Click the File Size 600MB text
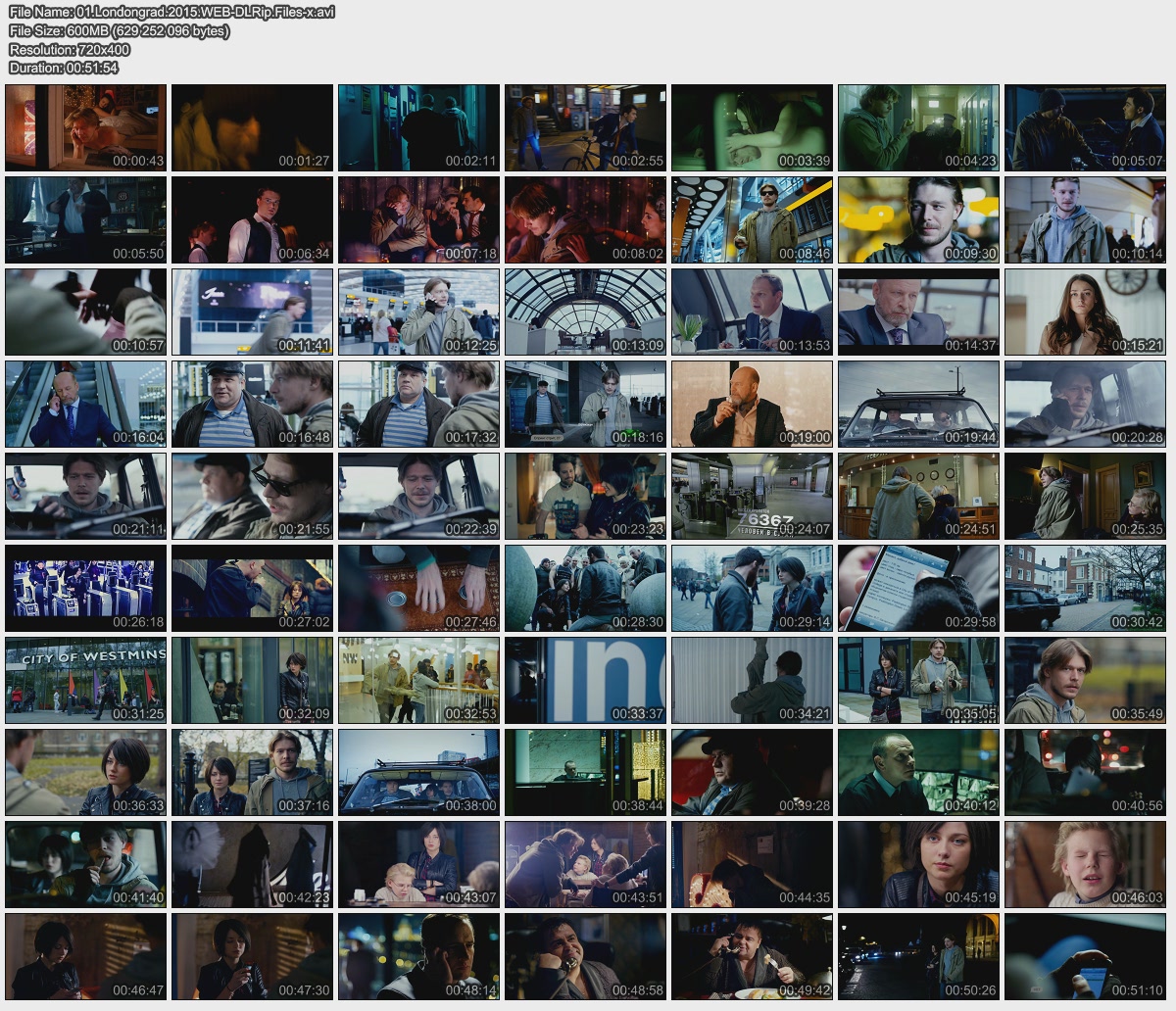Screen dimensions: 1176x1011 [120, 30]
